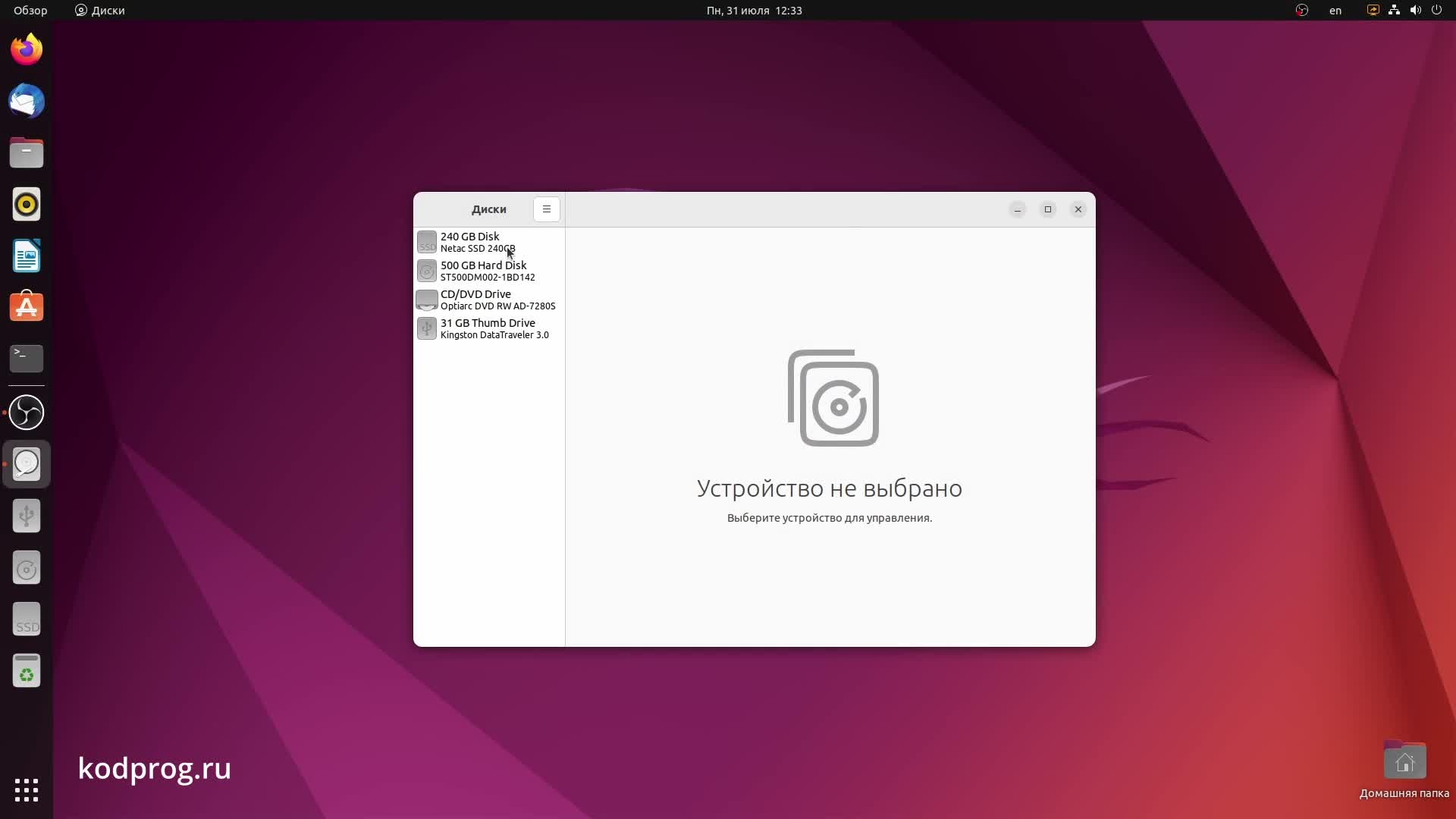Open the Диски application menu
The height and width of the screenshot is (819, 1456).
pos(99,11)
